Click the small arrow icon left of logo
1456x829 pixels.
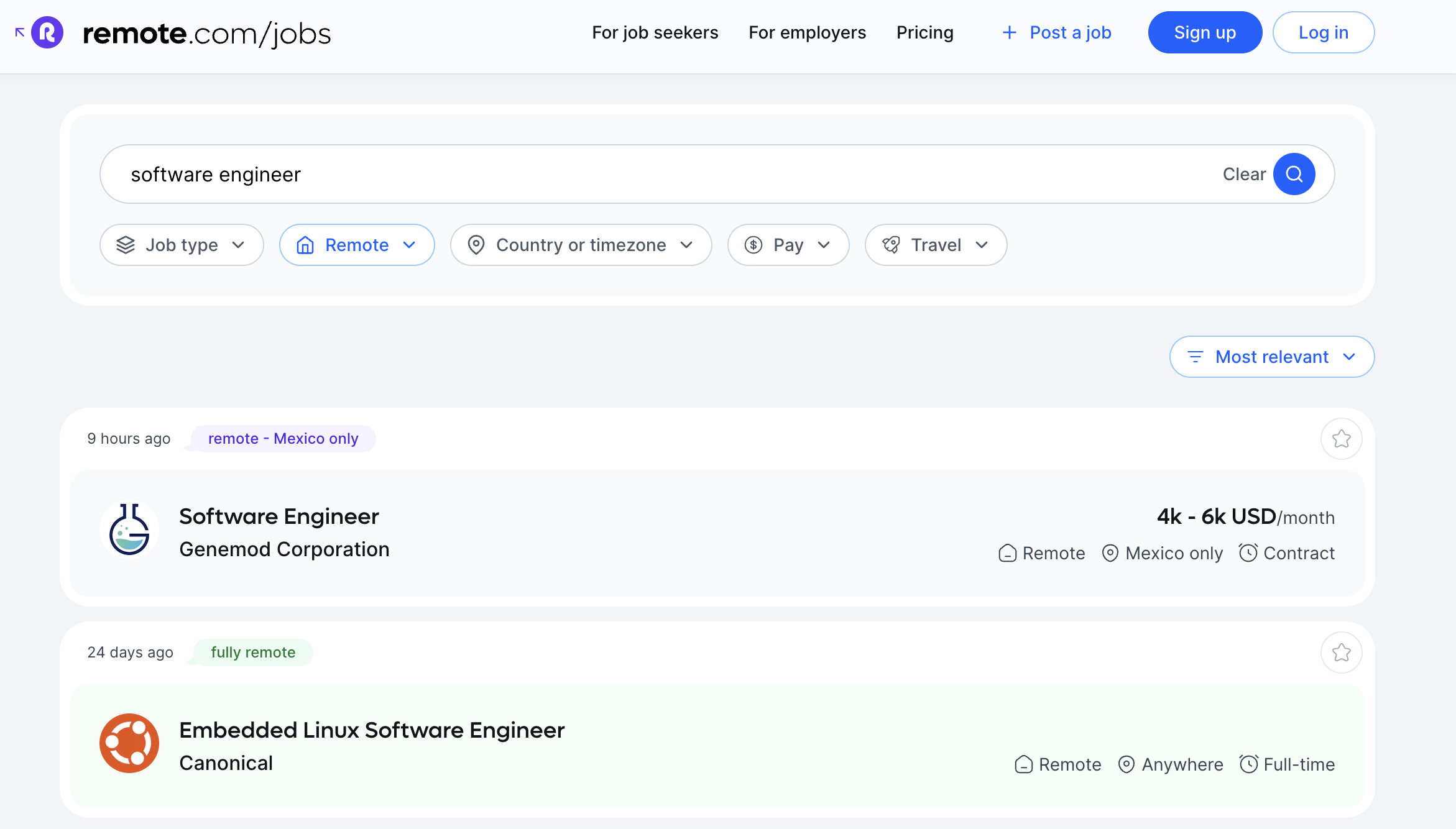(20, 32)
